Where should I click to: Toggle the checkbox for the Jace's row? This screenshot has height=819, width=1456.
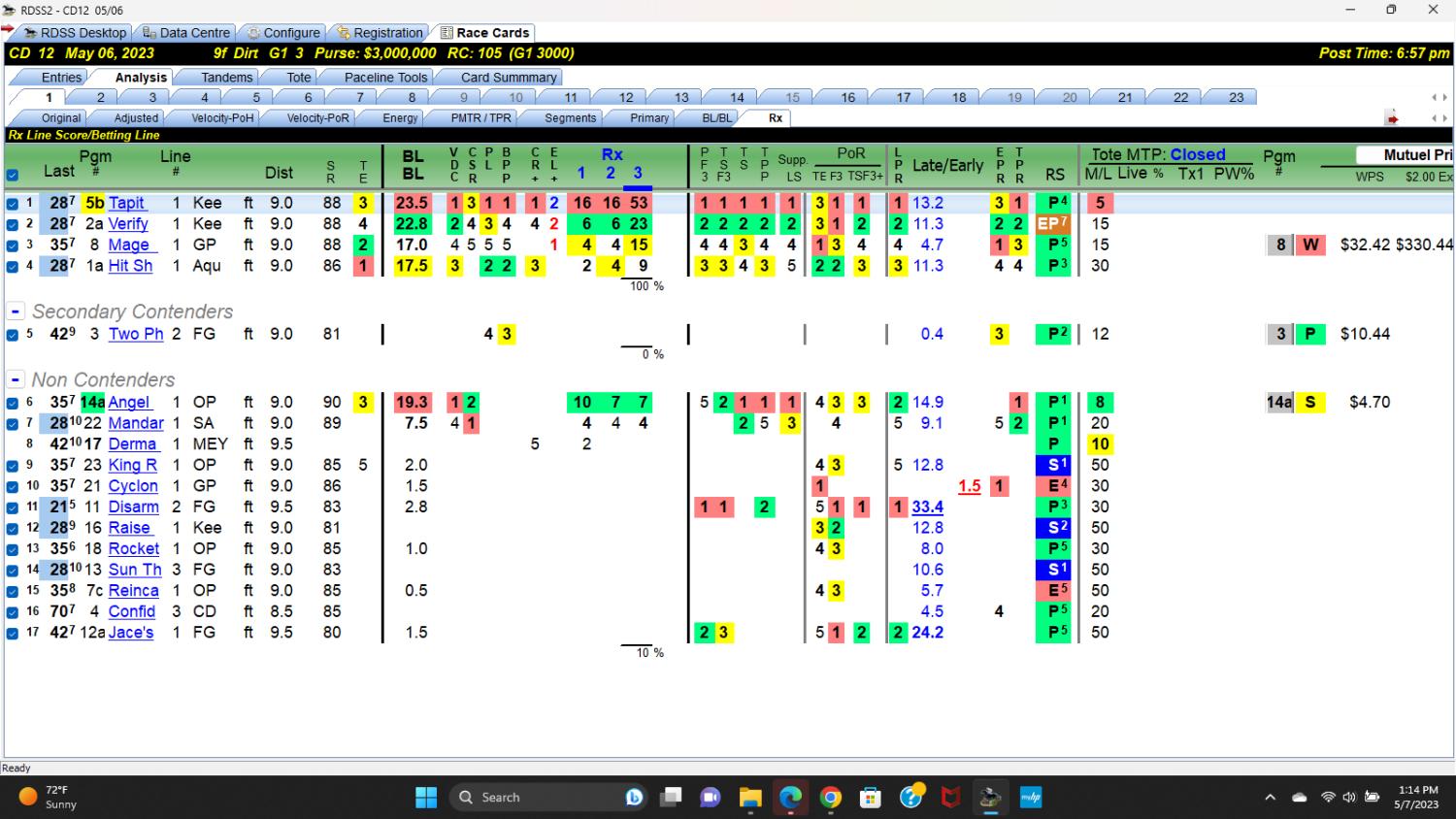pyautogui.click(x=13, y=634)
